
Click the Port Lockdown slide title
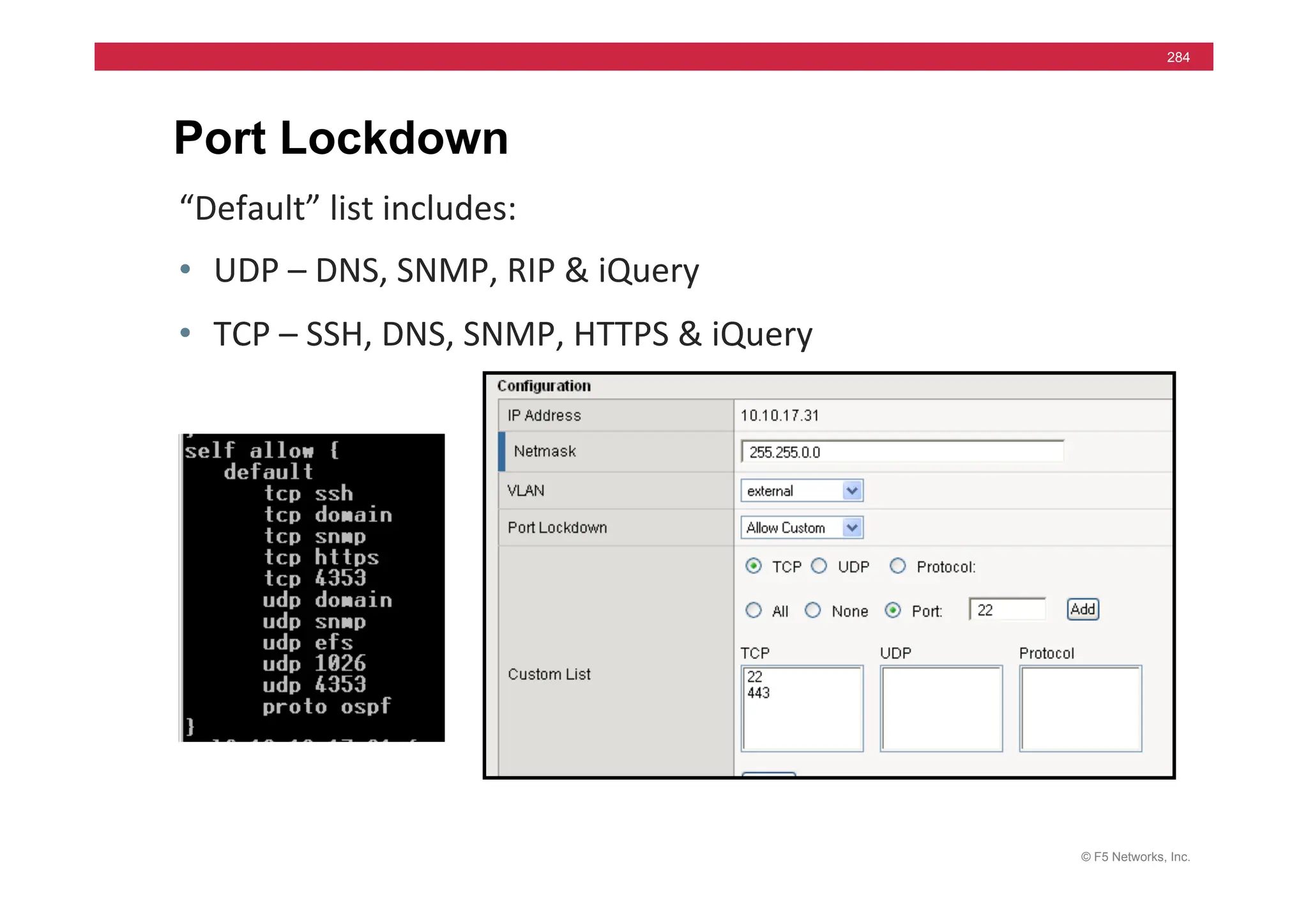pyautogui.click(x=341, y=138)
